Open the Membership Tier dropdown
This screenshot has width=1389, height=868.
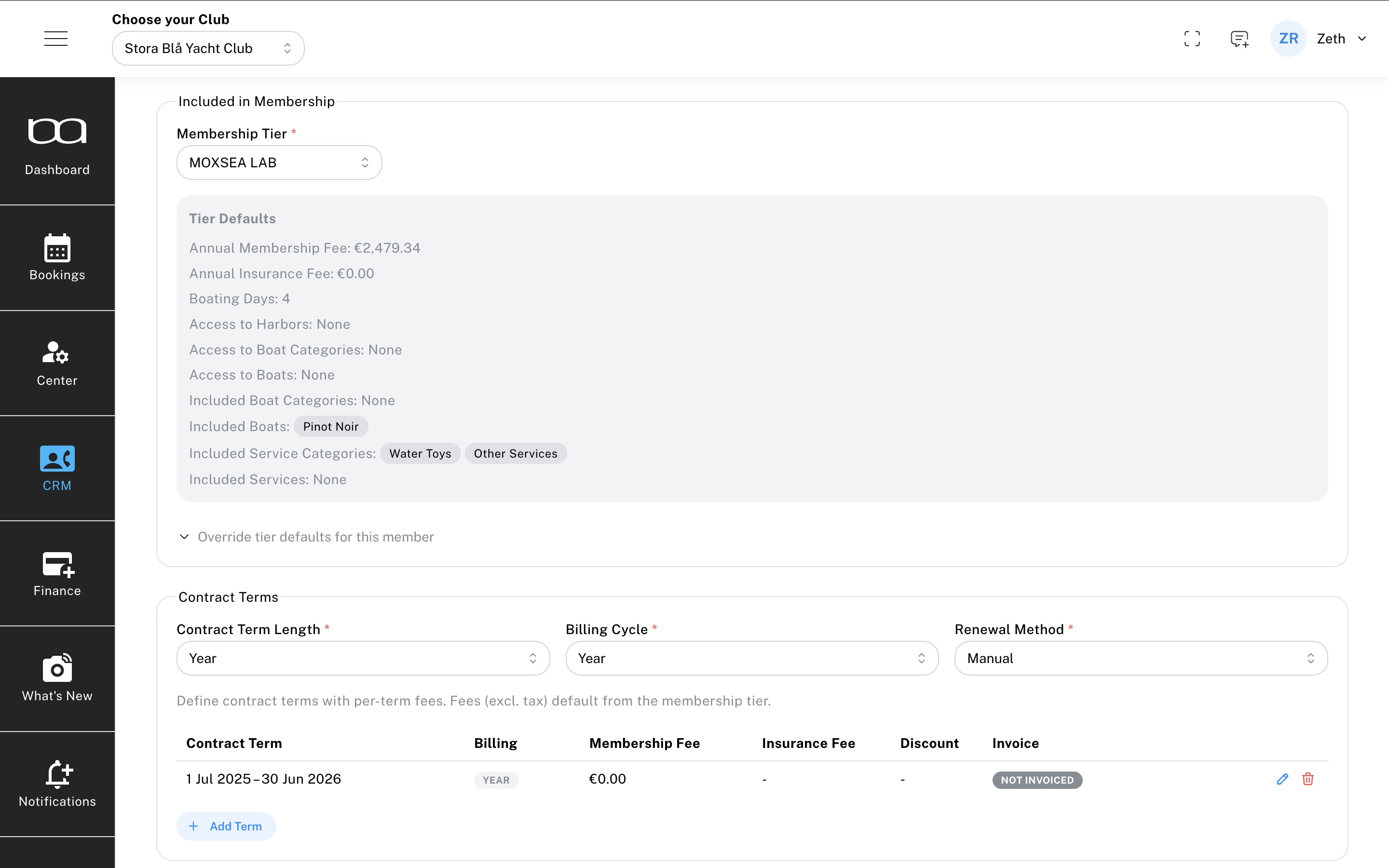[279, 163]
